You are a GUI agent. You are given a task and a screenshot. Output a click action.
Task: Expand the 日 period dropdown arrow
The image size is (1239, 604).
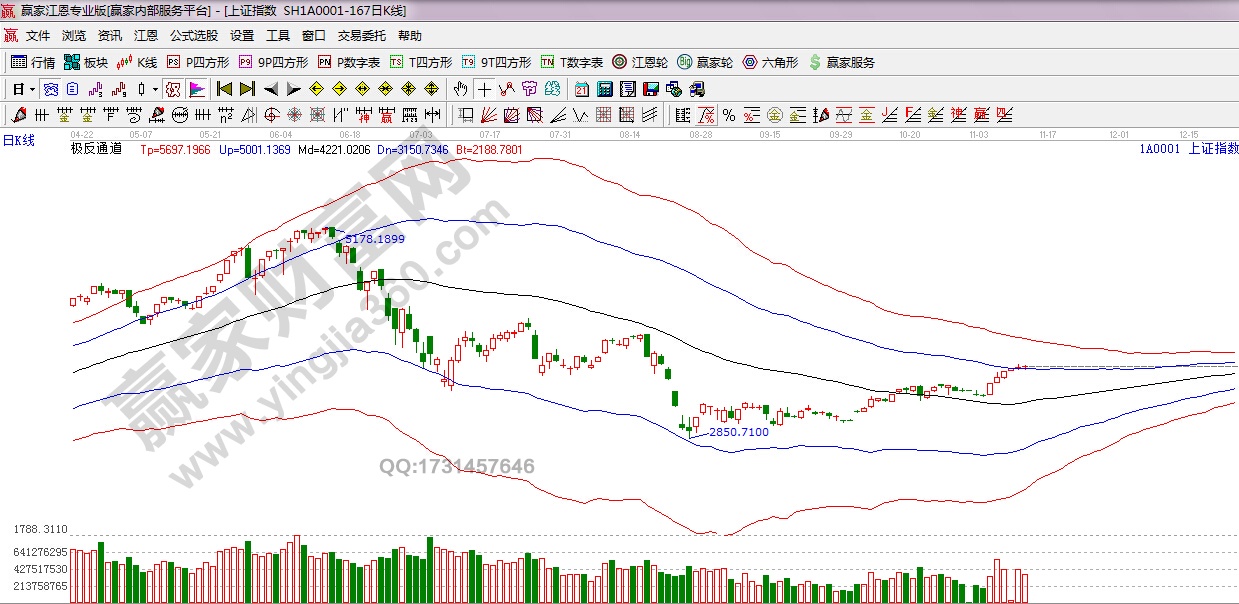[31, 89]
